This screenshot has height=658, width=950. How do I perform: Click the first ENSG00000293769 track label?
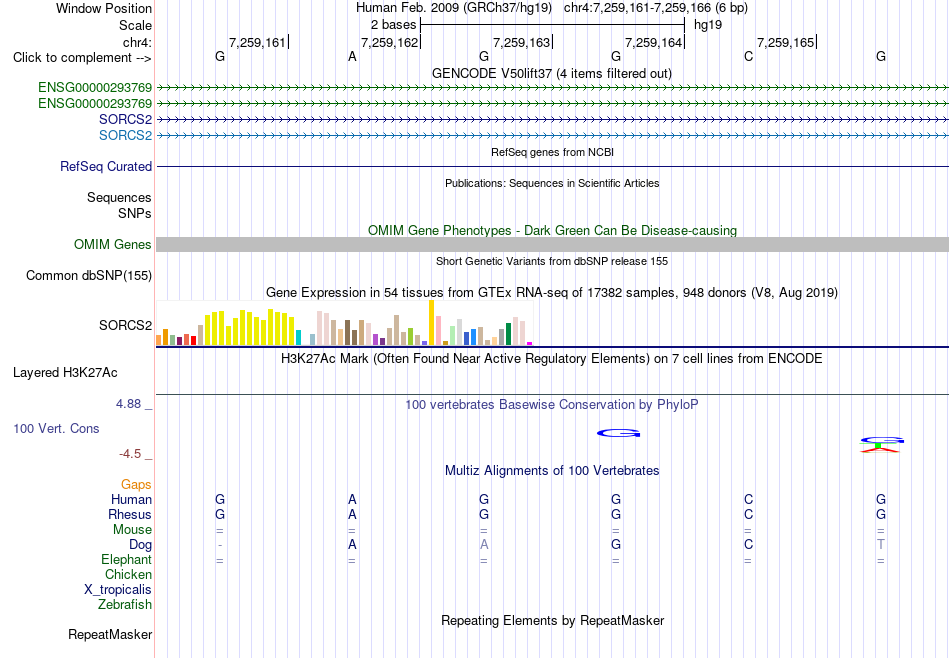(95, 88)
